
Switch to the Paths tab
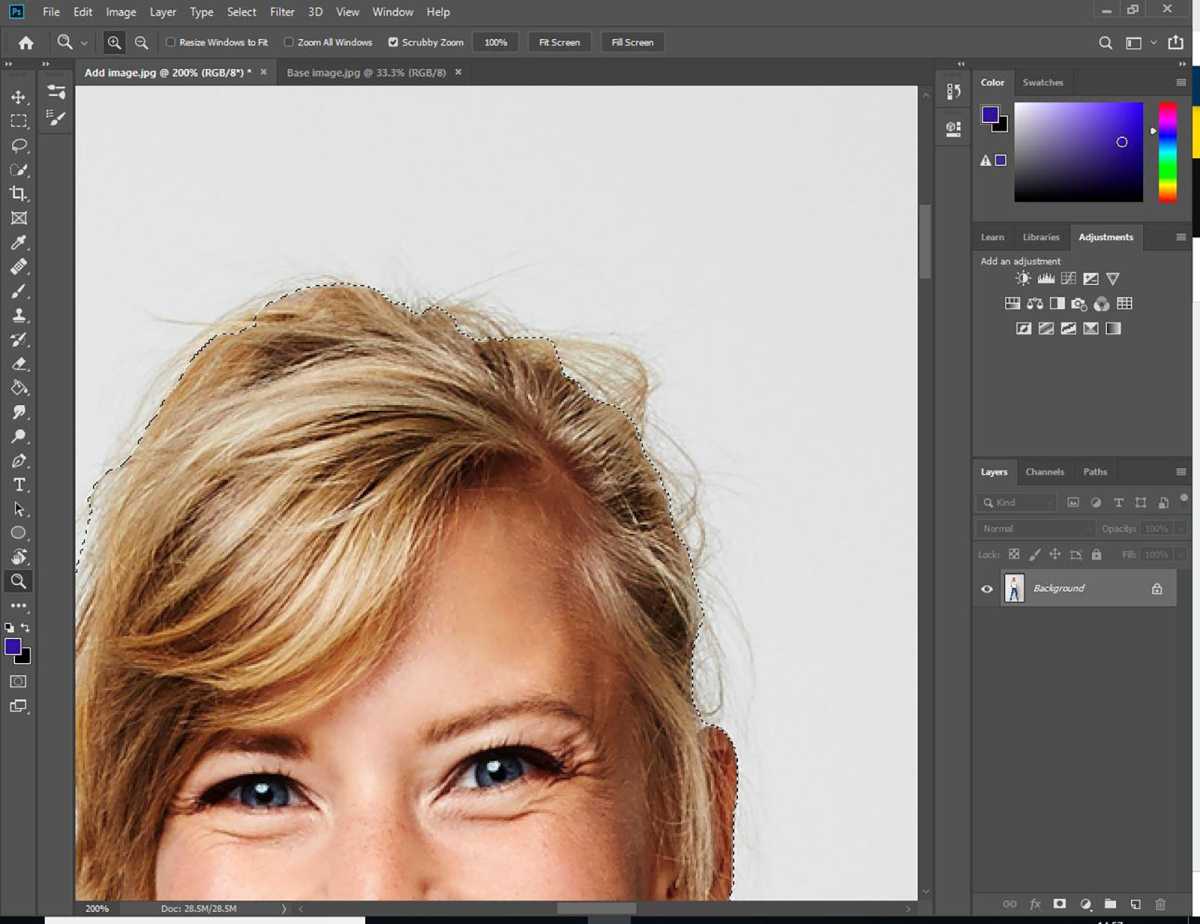point(1095,472)
